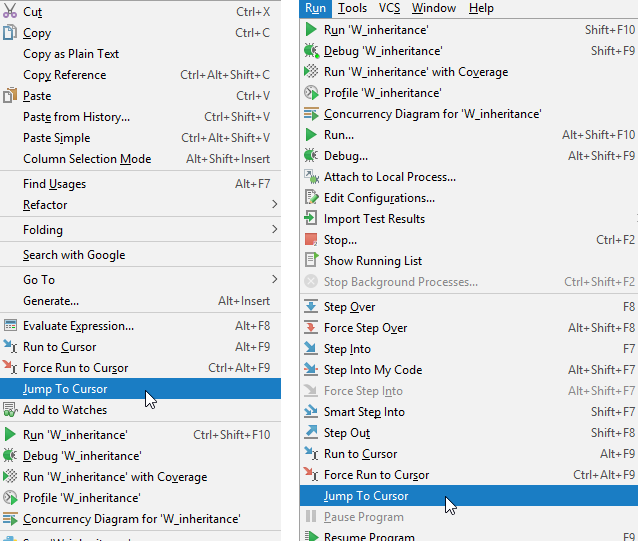The width and height of the screenshot is (638, 541).
Task: Click the Alt+Insert shortcut text
Action: click(x=244, y=301)
